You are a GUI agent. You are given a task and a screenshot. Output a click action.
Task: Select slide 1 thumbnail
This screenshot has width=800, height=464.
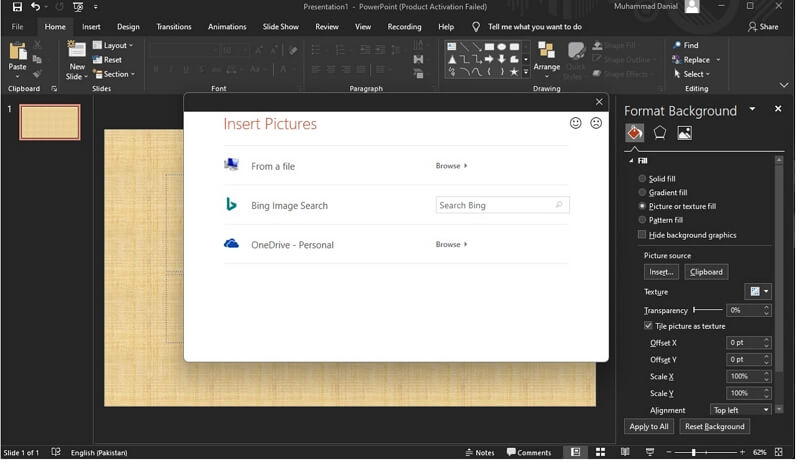[49, 122]
